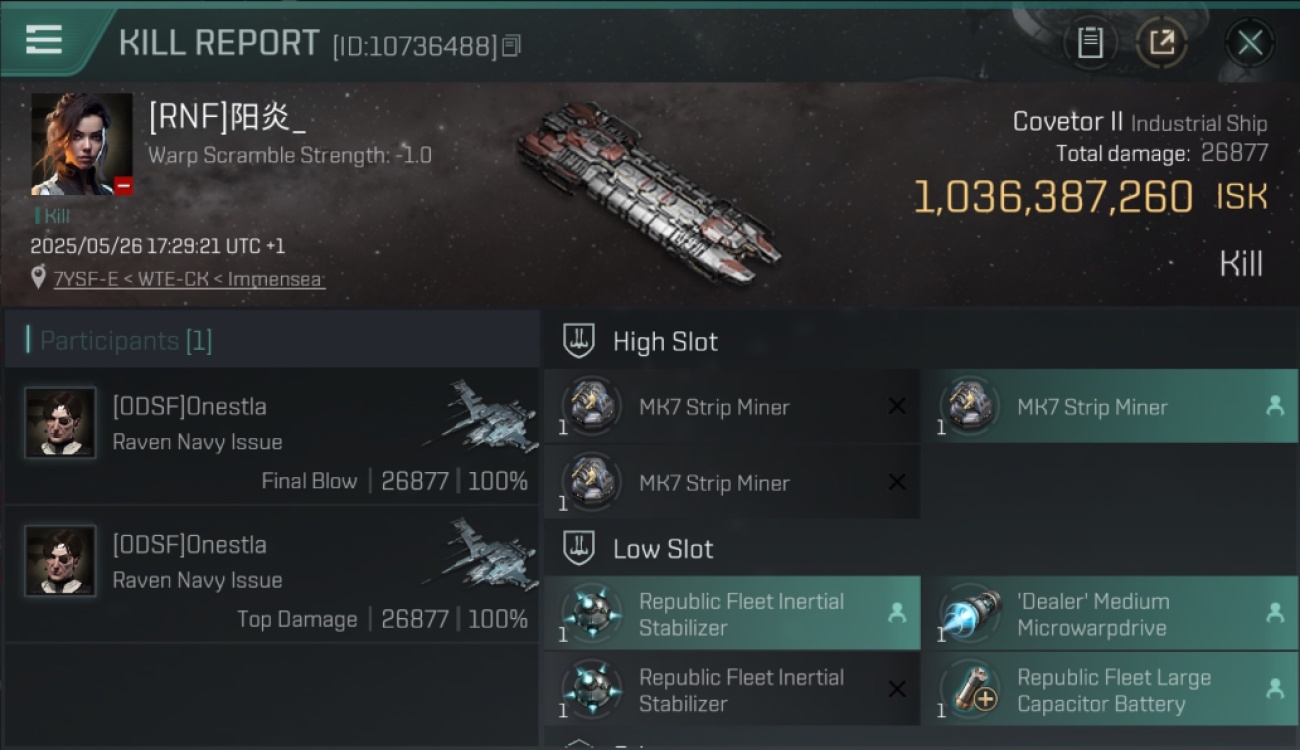Select the dropped Republic Fleet Inertial Stabilizer
The width and height of the screenshot is (1300, 750).
732,613
